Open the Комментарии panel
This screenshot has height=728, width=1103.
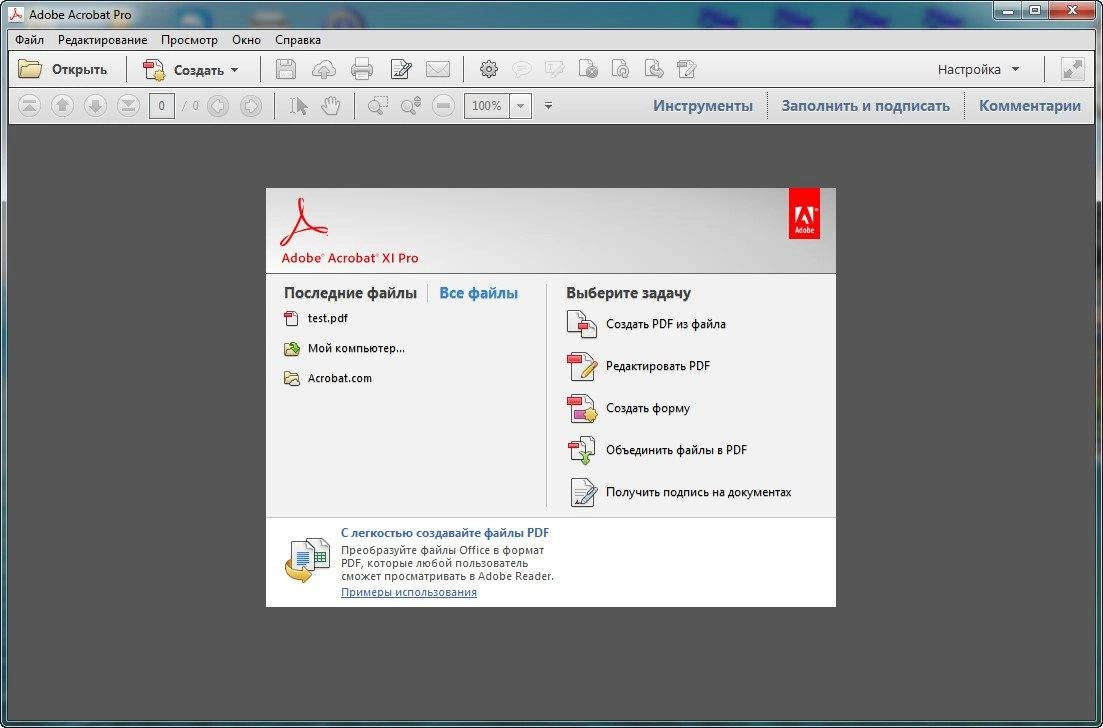coord(1030,106)
